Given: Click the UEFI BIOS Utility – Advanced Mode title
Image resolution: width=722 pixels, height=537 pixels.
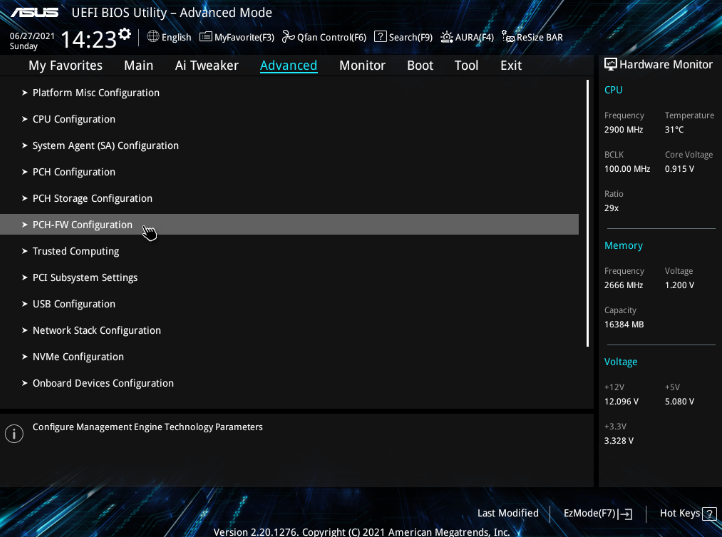Looking at the screenshot, I should click(x=172, y=12).
